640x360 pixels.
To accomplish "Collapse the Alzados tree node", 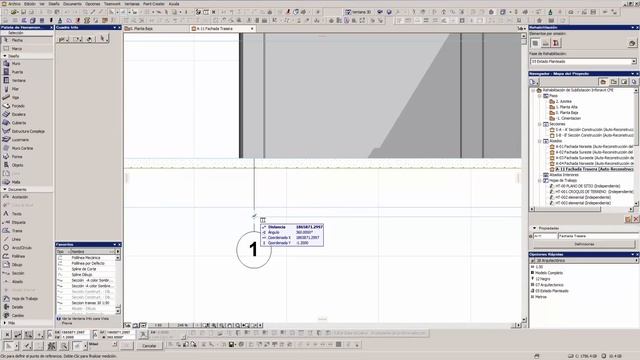I will [x=540, y=141].
